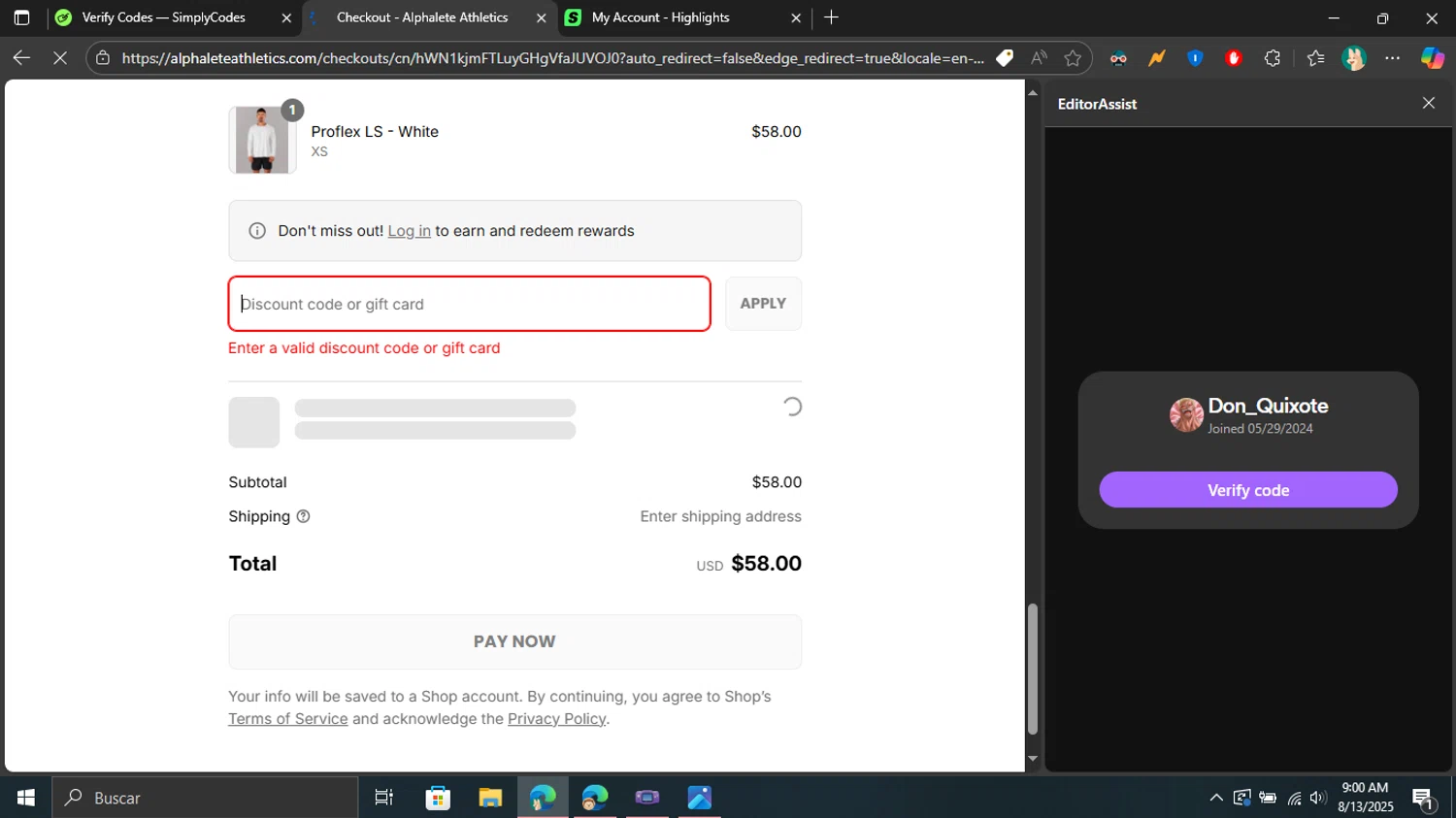The height and width of the screenshot is (818, 1456).
Task: Click the Proflex LS product thumbnail
Action: pos(262,141)
